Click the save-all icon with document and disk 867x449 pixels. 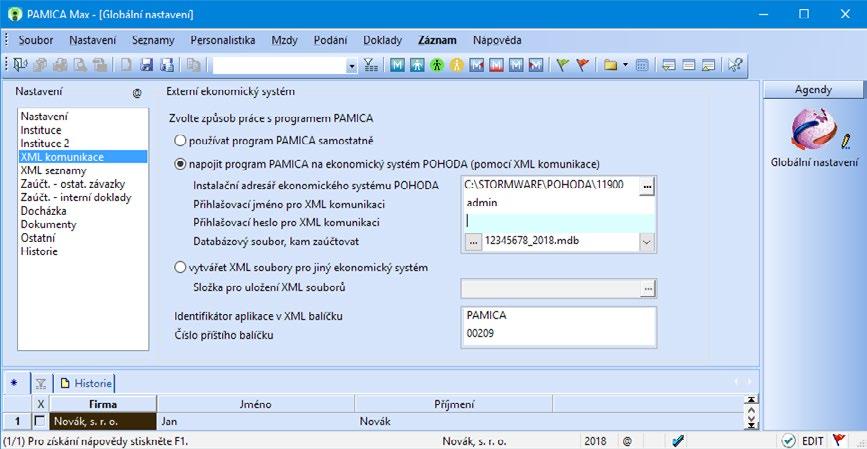(166, 65)
